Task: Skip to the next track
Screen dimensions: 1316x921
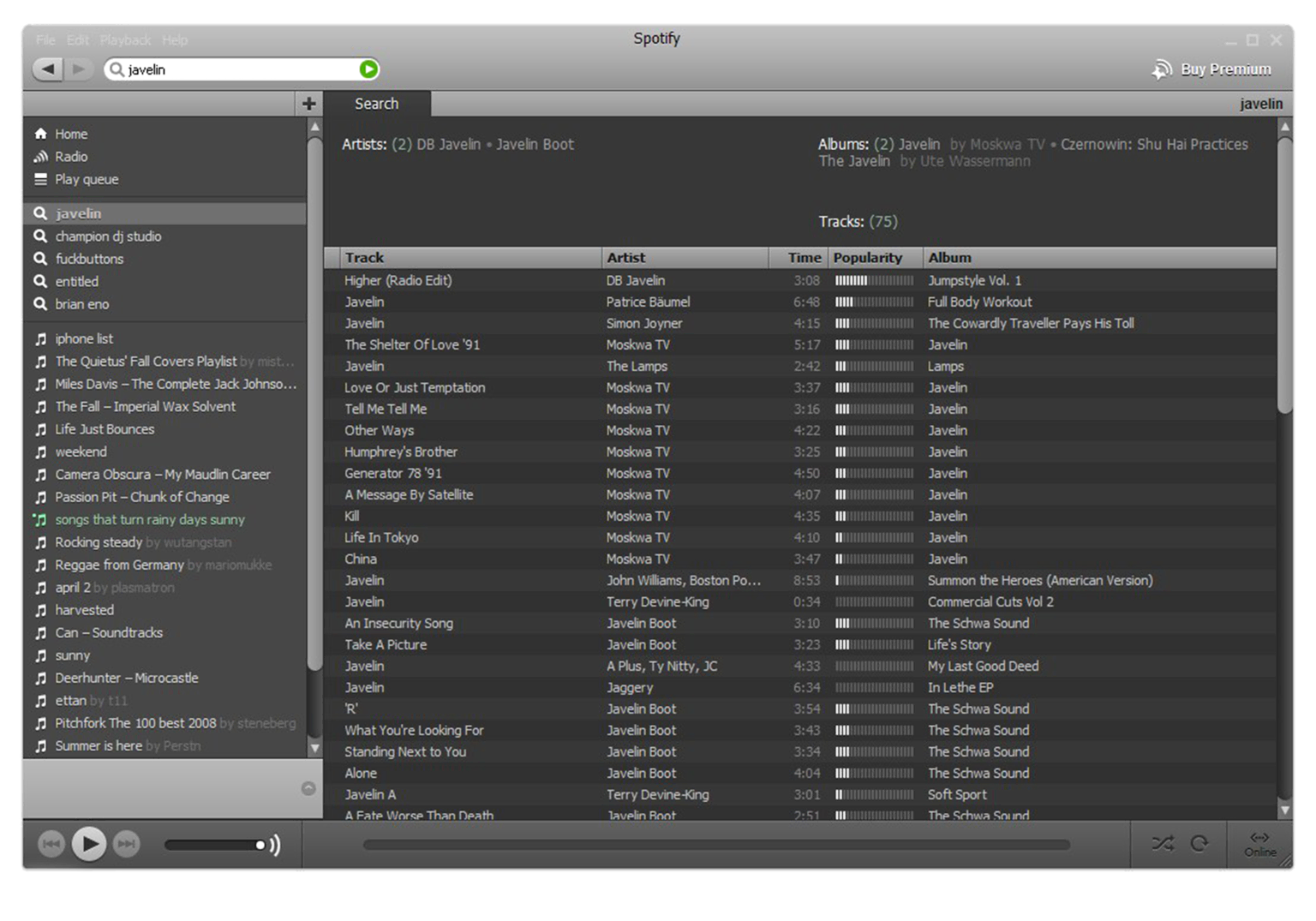Action: point(126,845)
